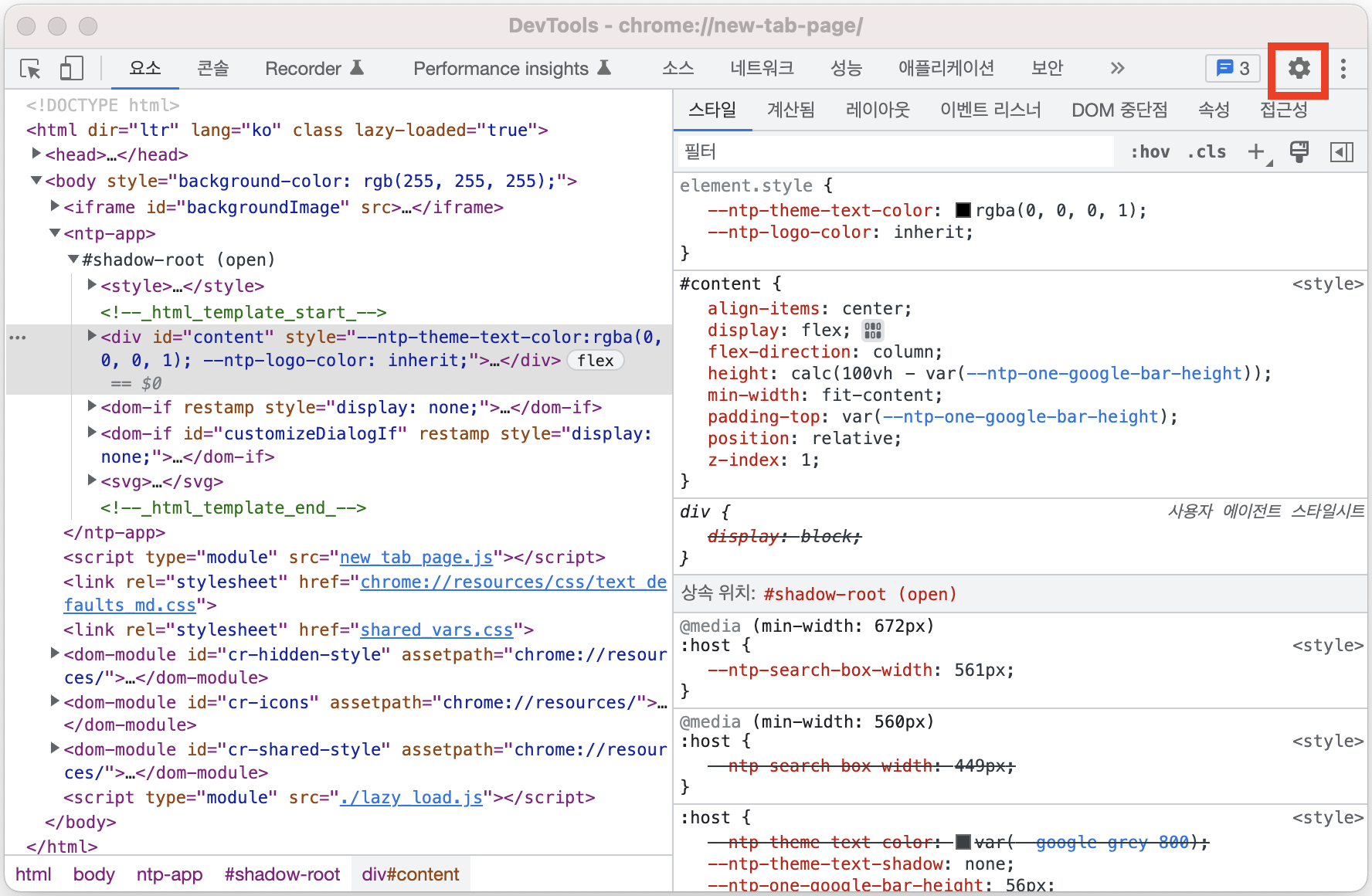Image resolution: width=1372 pixels, height=896 pixels.
Task: Toggle the .cls class editor
Action: click(1207, 152)
